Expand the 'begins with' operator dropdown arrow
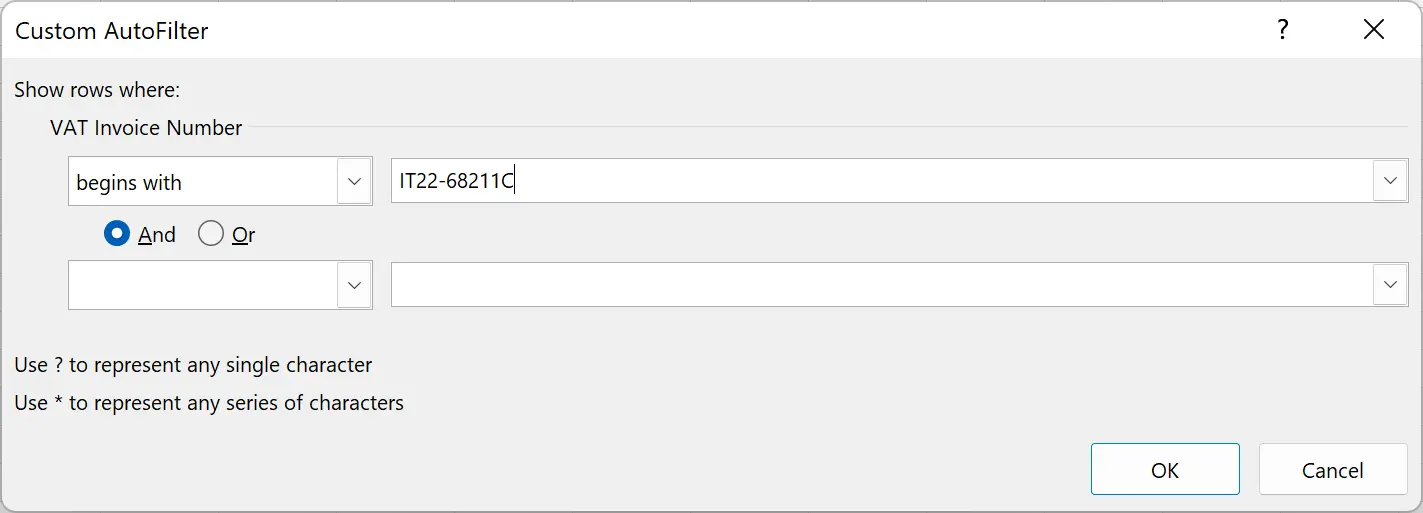Image resolution: width=1423 pixels, height=513 pixels. click(x=354, y=182)
